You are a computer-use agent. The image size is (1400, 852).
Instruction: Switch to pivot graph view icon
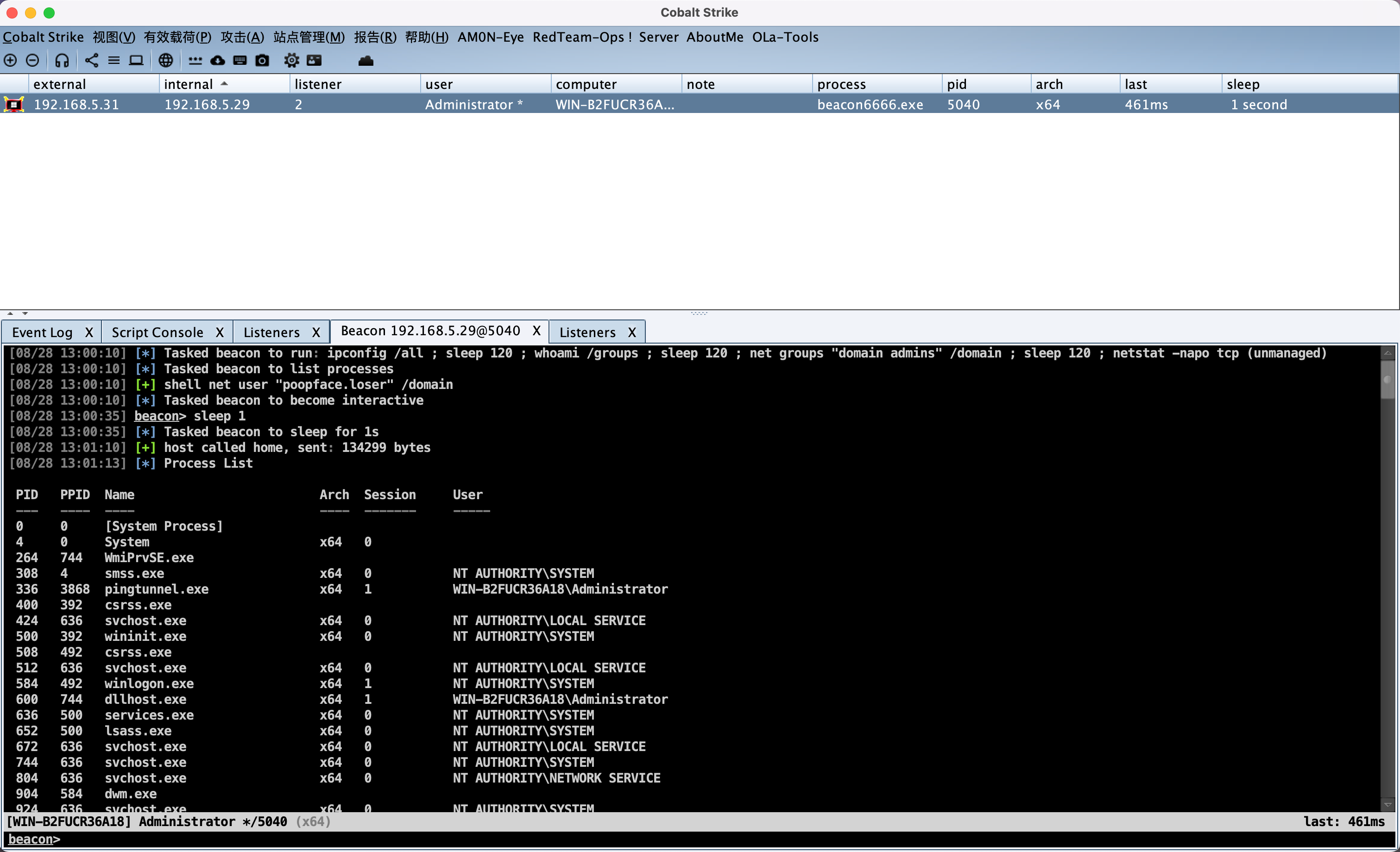[91, 60]
